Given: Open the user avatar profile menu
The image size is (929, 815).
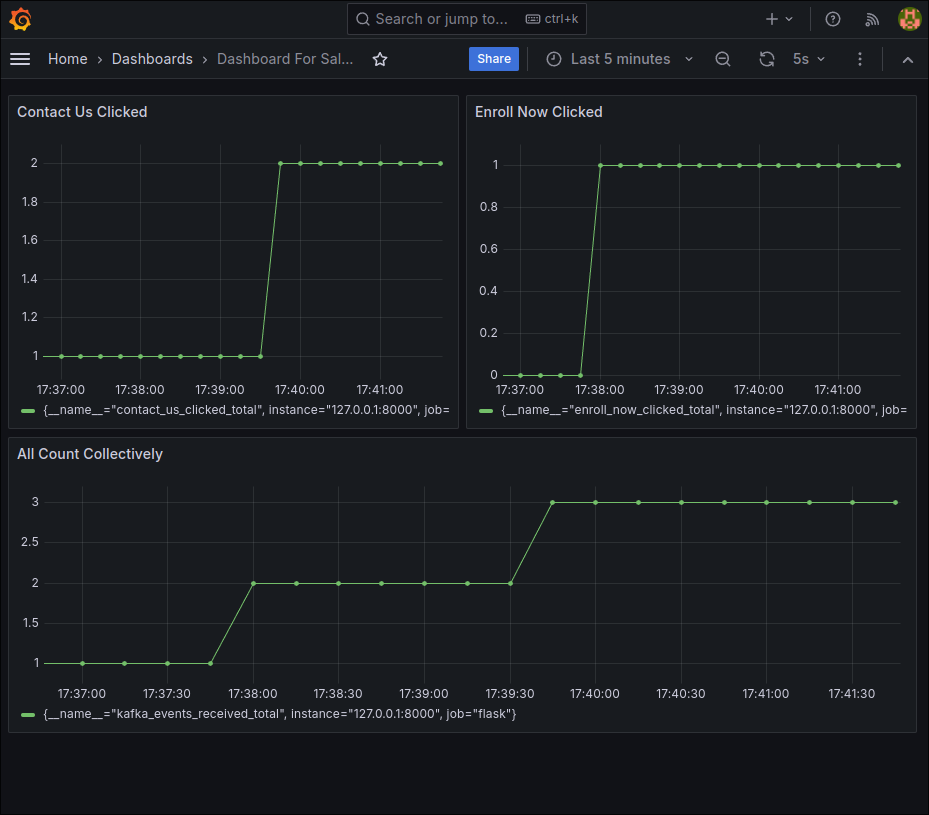Looking at the screenshot, I should [x=909, y=20].
